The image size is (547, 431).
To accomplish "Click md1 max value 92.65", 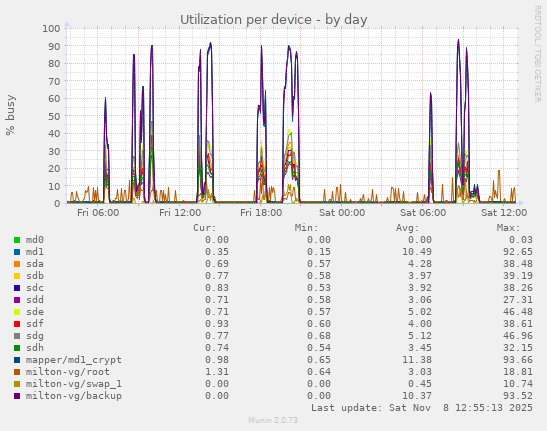I will pos(518,252).
